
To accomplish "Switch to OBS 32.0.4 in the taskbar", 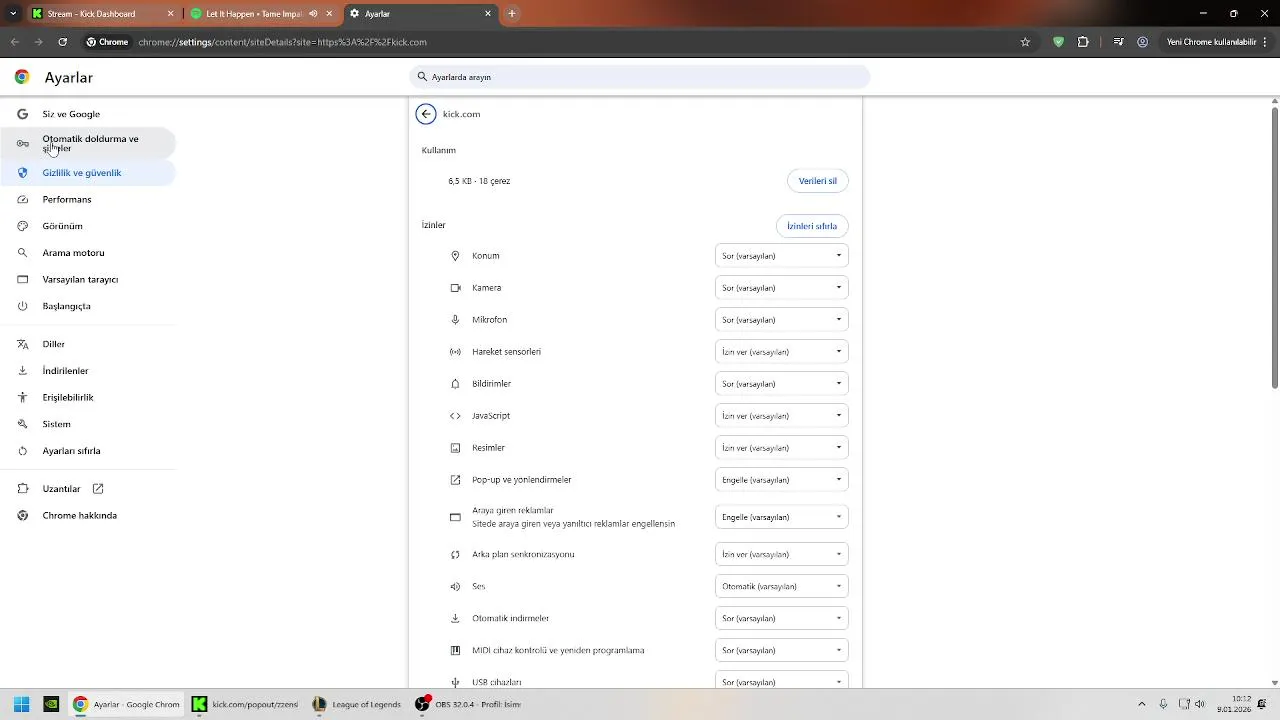I will 469,704.
